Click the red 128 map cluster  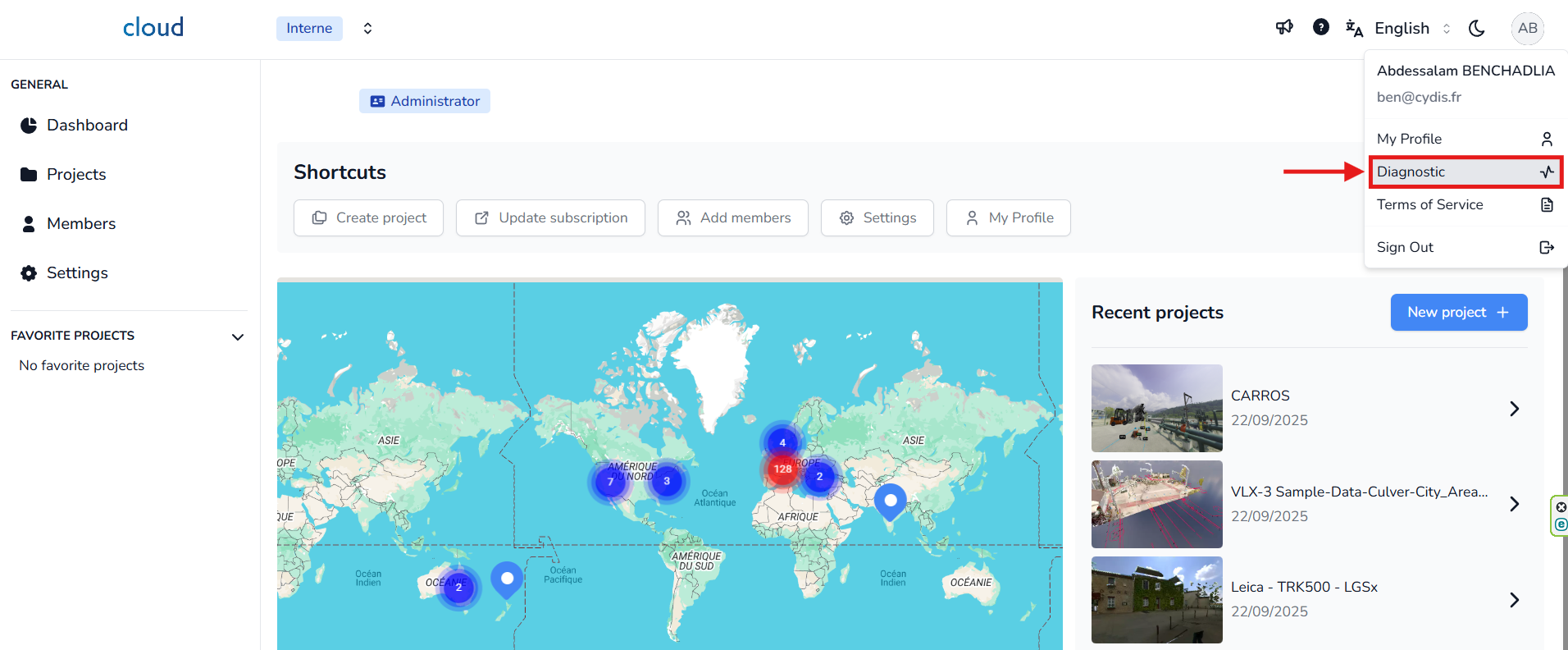(x=782, y=469)
